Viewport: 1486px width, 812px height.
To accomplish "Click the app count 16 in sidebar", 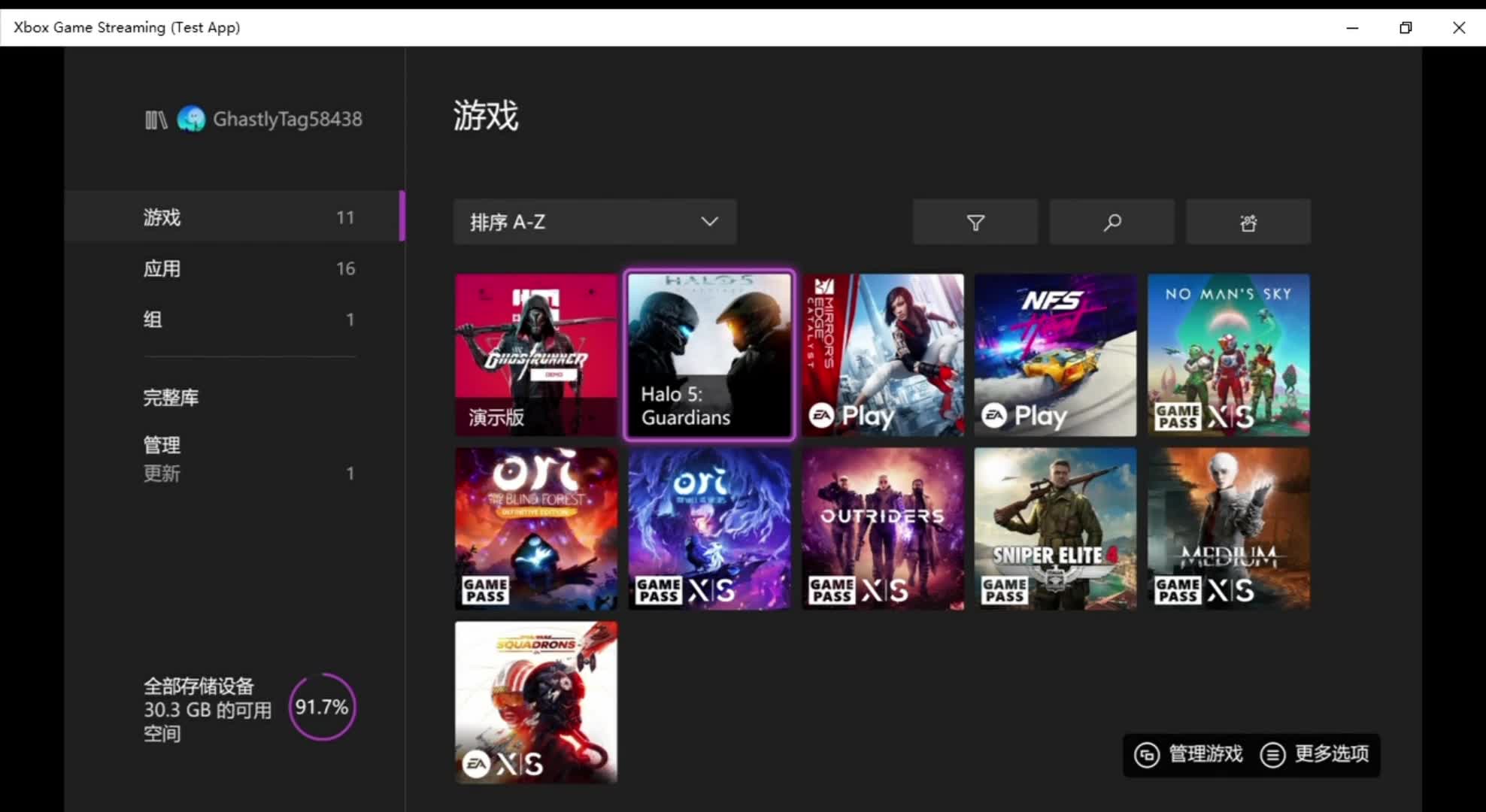I will click(345, 268).
